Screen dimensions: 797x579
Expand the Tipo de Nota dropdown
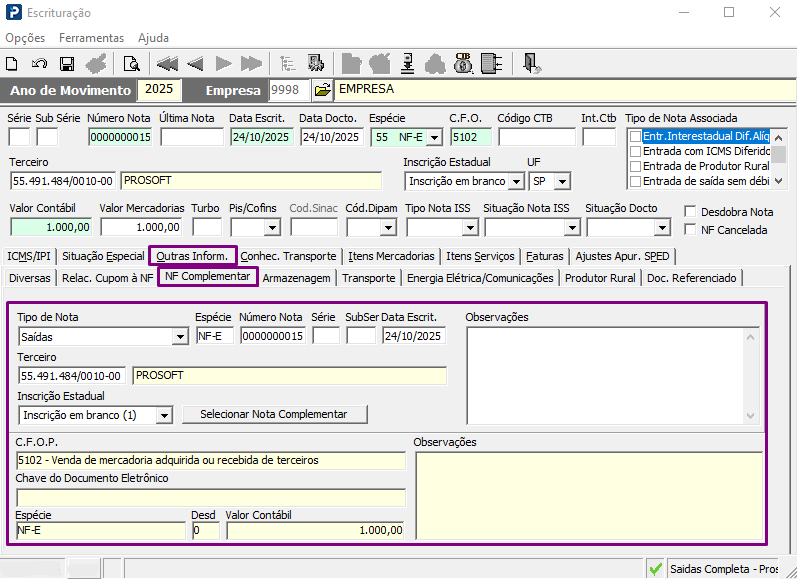pos(180,337)
